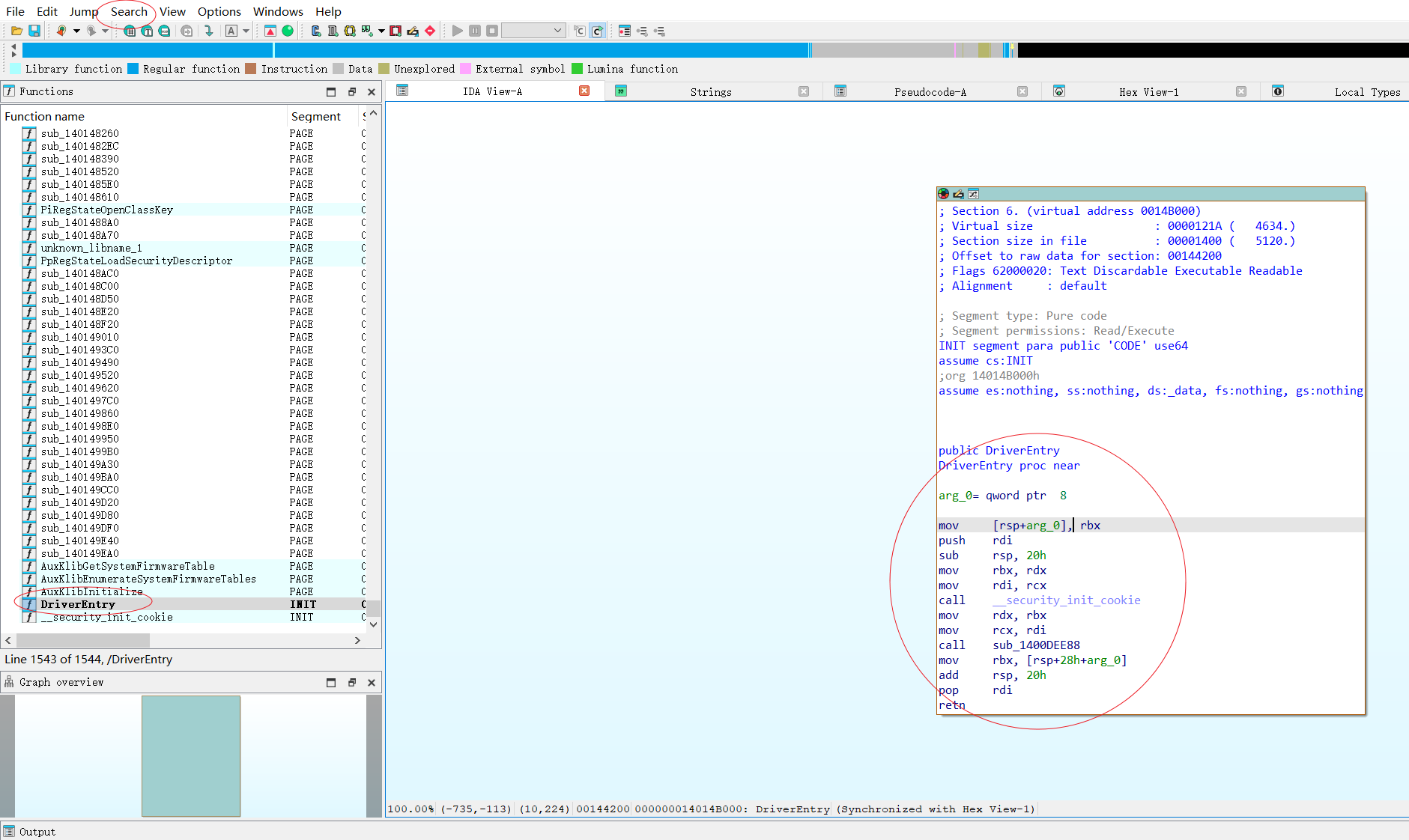
Task: Save the database with the floppy icon
Action: pos(34,31)
